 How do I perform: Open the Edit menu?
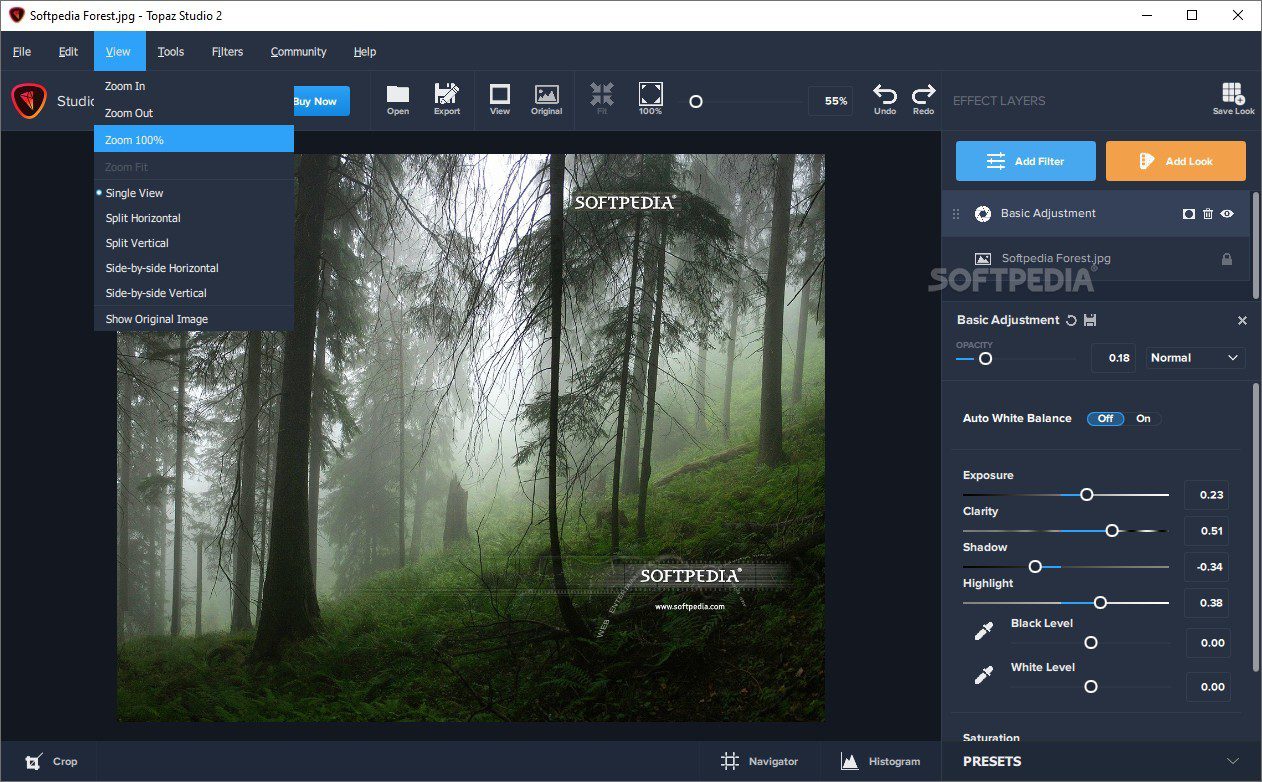pos(68,52)
